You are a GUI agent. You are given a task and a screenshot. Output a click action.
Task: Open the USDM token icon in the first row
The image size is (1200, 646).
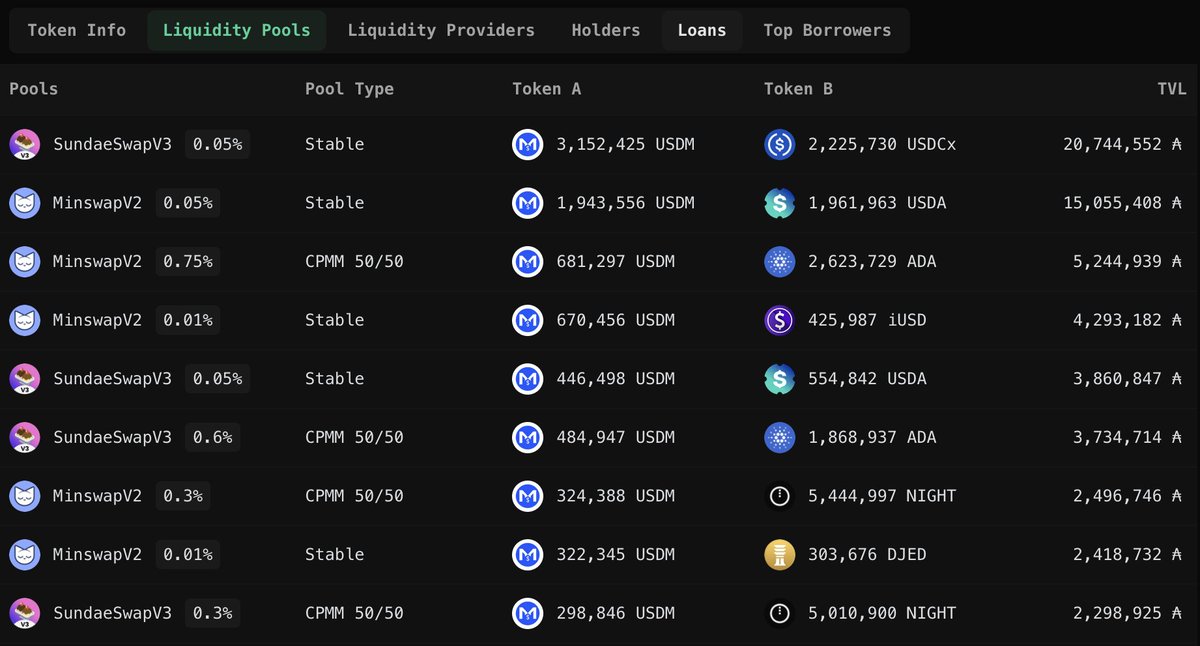(x=527, y=144)
